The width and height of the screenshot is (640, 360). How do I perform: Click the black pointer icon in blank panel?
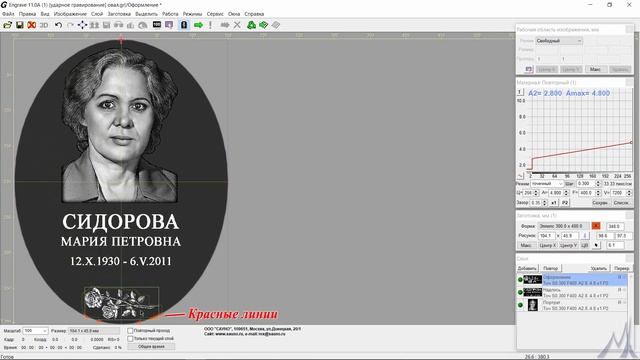pos(596,245)
